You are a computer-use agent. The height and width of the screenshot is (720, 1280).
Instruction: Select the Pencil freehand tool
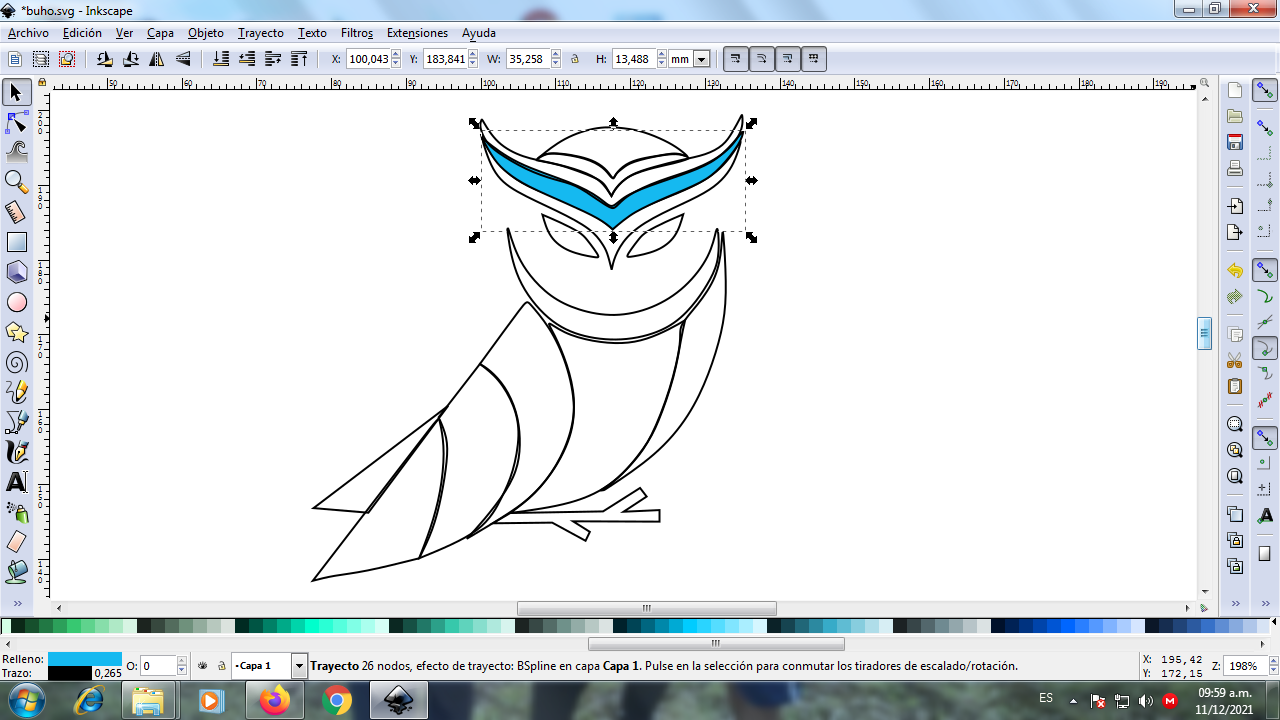16,392
